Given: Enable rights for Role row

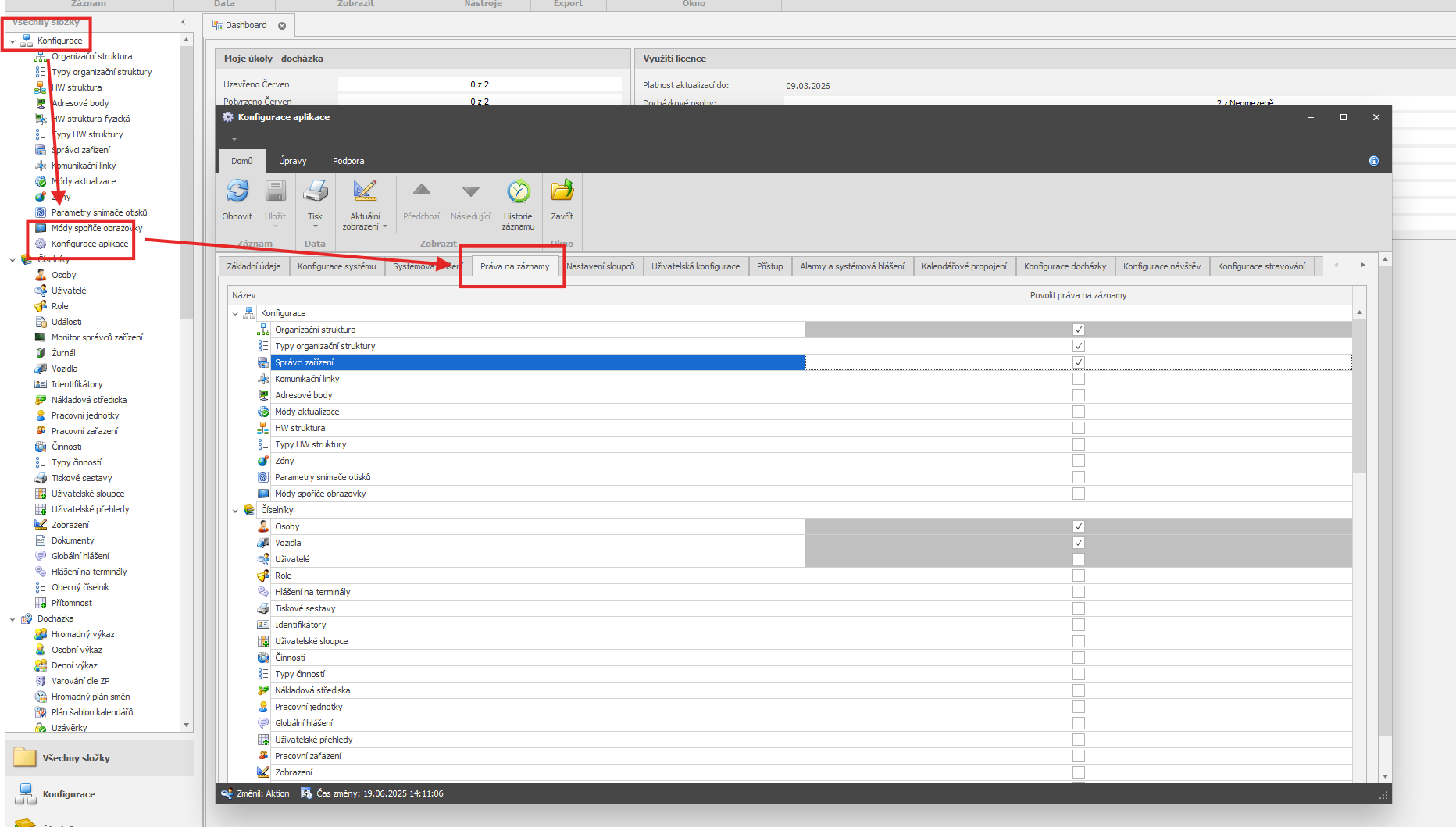Looking at the screenshot, I should (1078, 576).
